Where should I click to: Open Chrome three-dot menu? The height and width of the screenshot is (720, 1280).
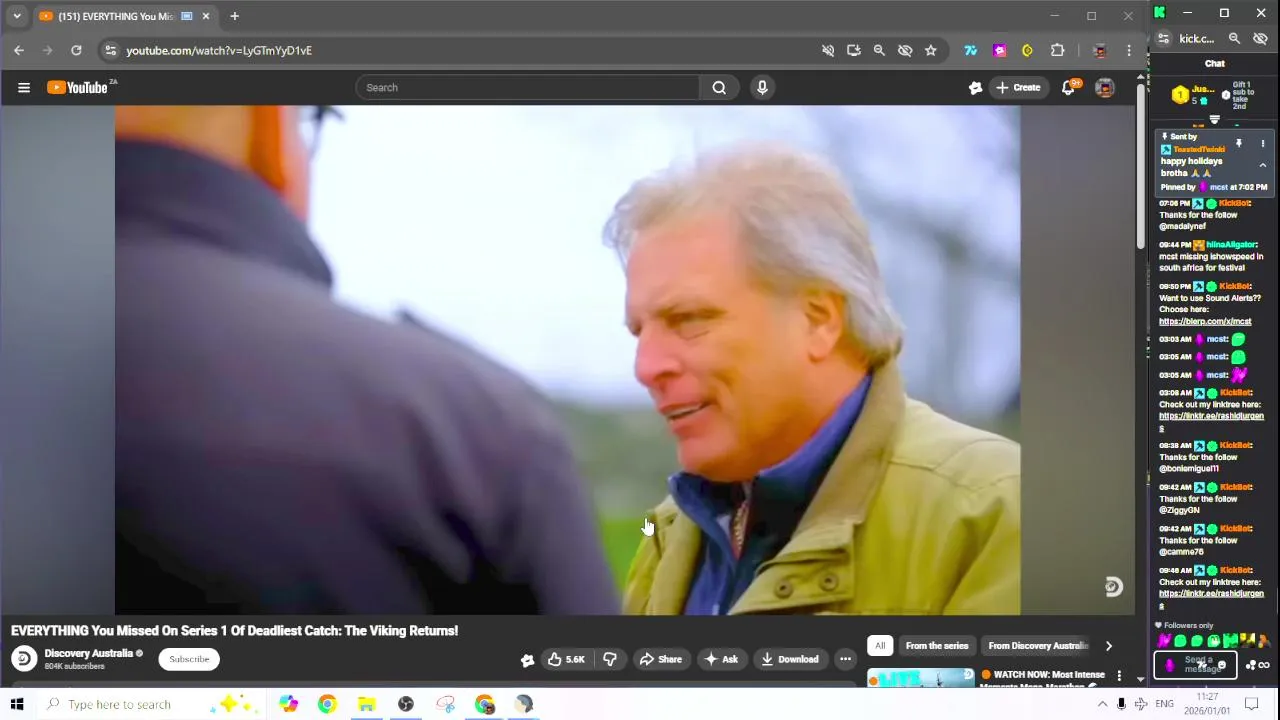coord(1129,50)
